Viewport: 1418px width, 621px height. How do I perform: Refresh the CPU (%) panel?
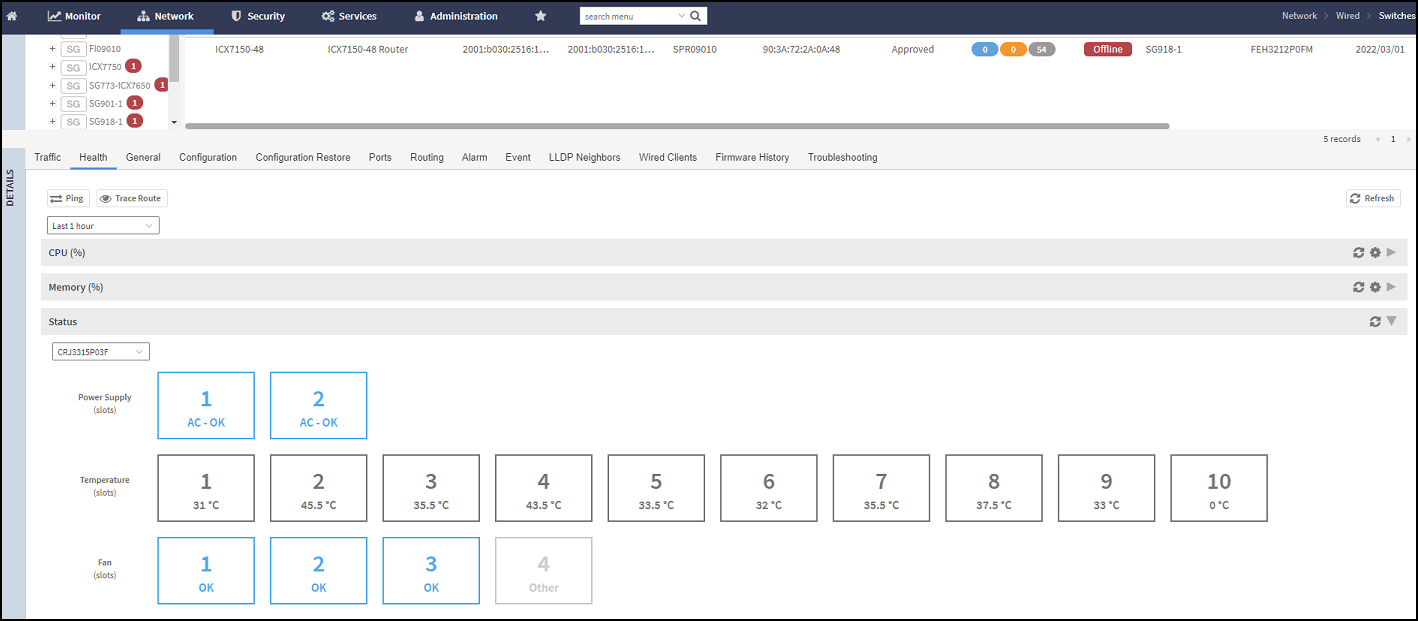click(1359, 253)
